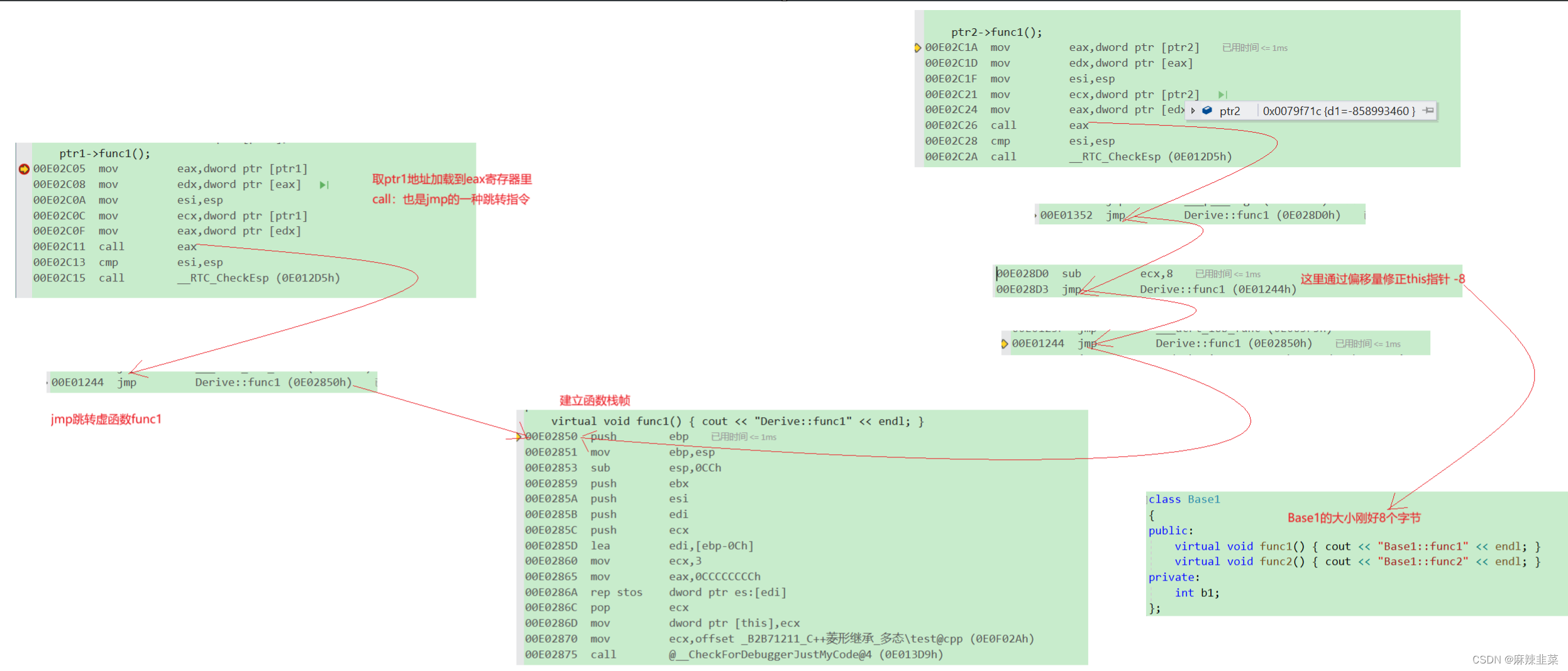The height and width of the screenshot is (671, 1568).
Task: Click the yellow execution arrow at 00E02850 push ebp
Action: tap(518, 436)
